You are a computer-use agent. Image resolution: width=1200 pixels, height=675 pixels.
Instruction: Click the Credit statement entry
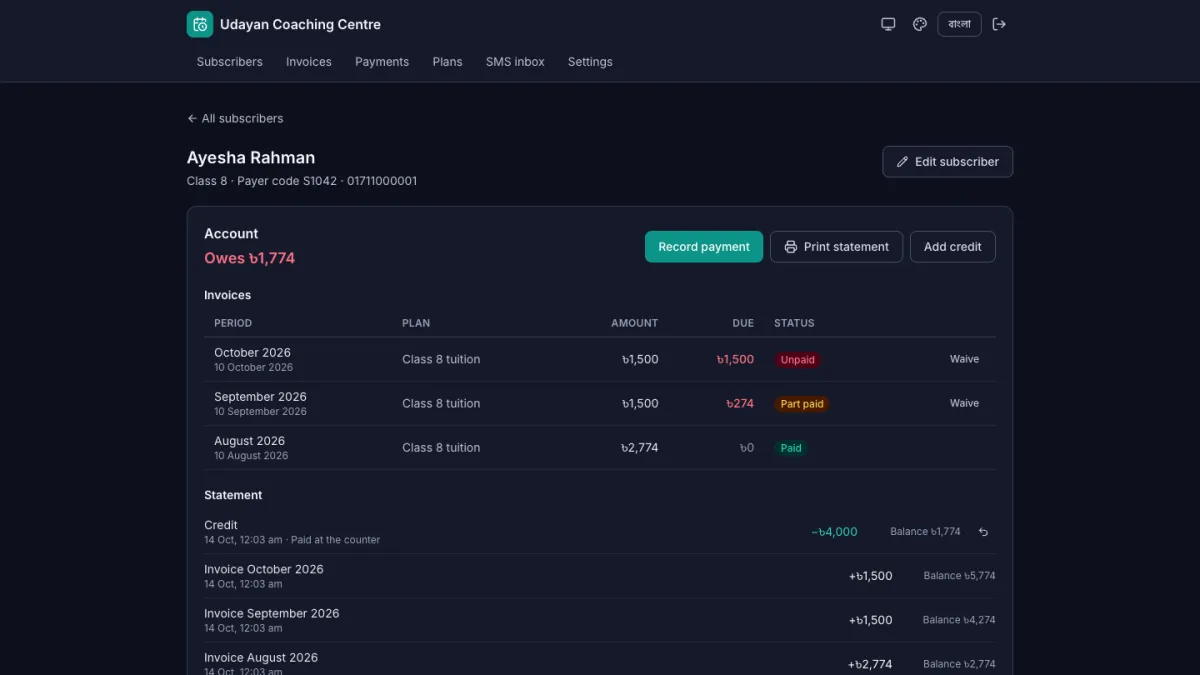coord(221,525)
